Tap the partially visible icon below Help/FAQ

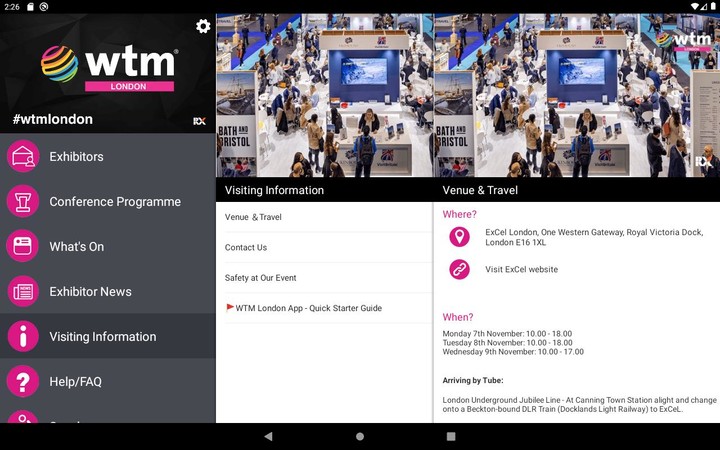tap(23, 416)
